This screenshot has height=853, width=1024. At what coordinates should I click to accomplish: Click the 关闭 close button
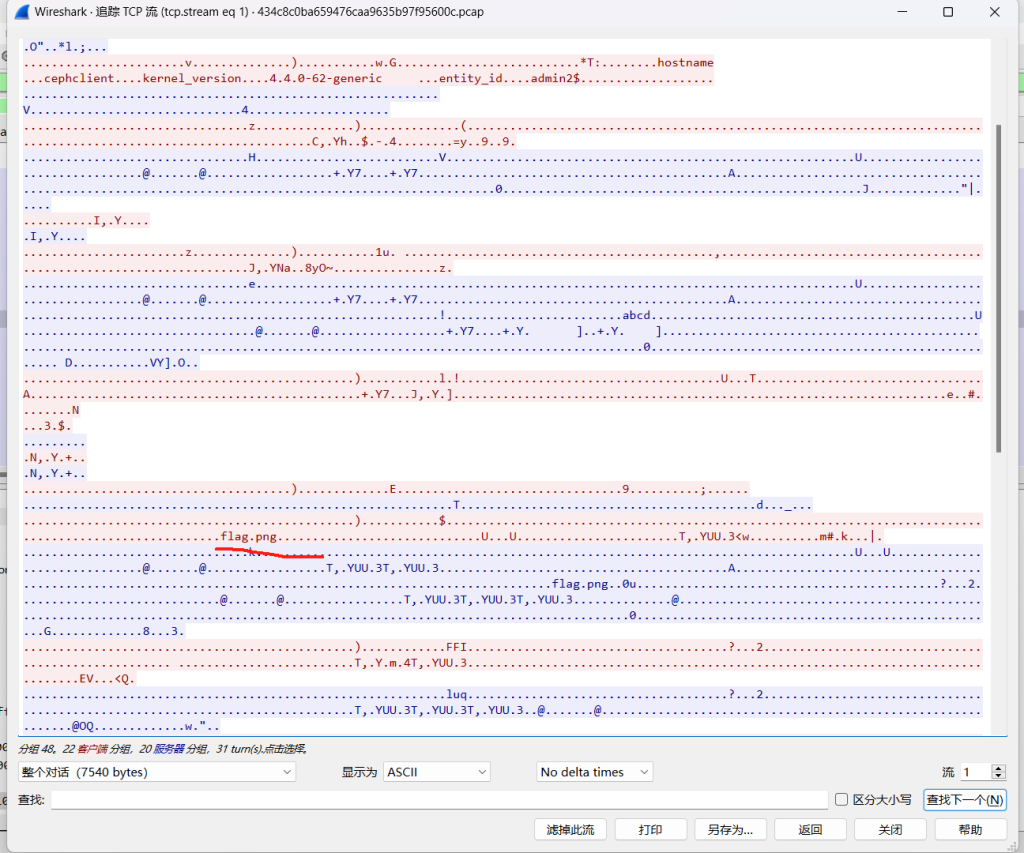coord(890,830)
